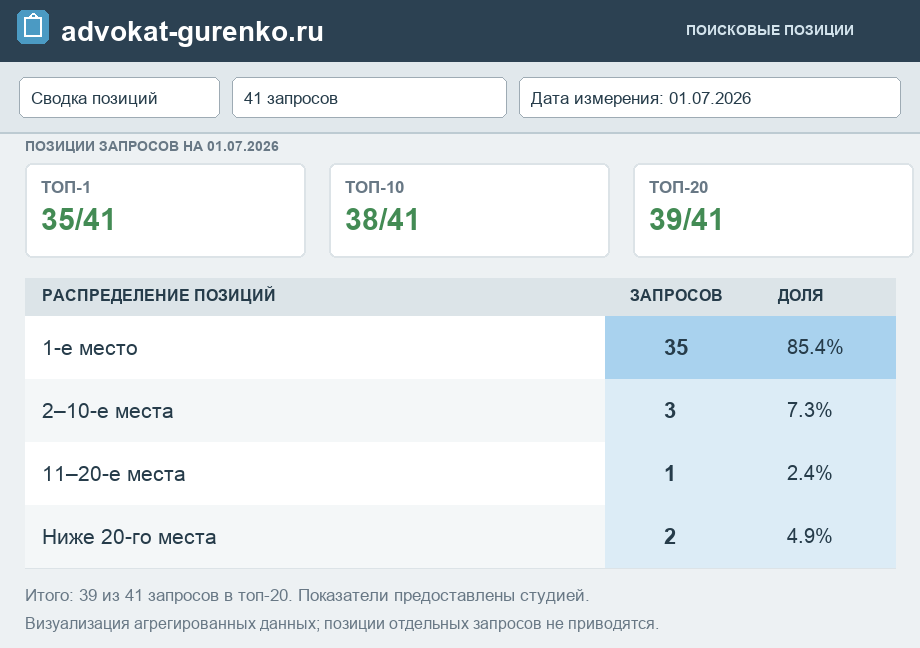Click the Сводка позиций field

click(120, 98)
